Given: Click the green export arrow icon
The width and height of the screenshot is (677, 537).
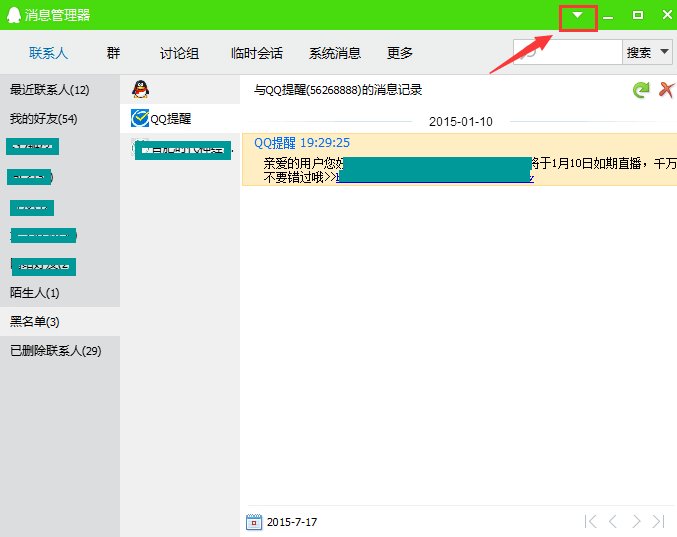Looking at the screenshot, I should [x=641, y=90].
